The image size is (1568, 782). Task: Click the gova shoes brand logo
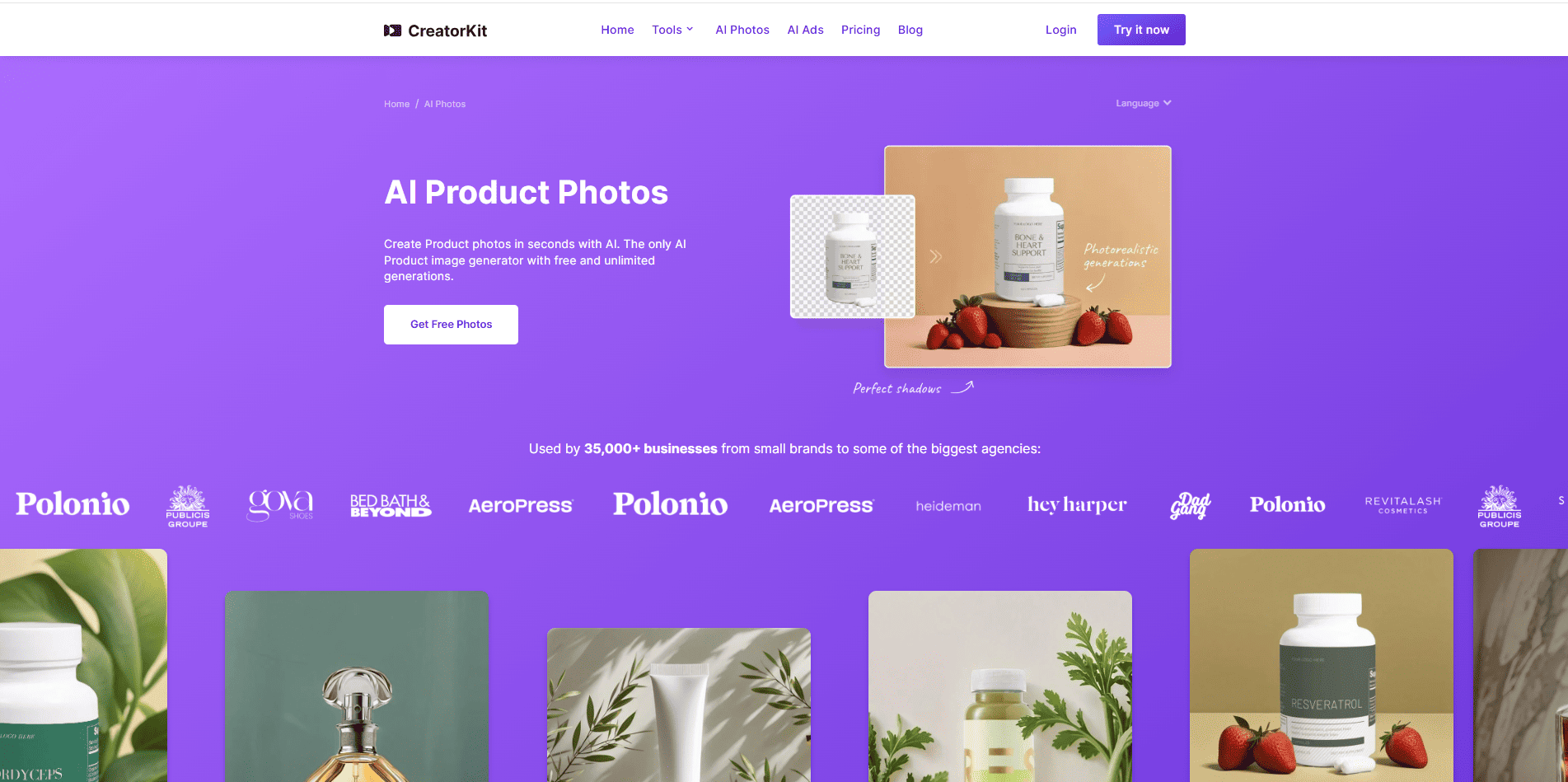click(280, 505)
